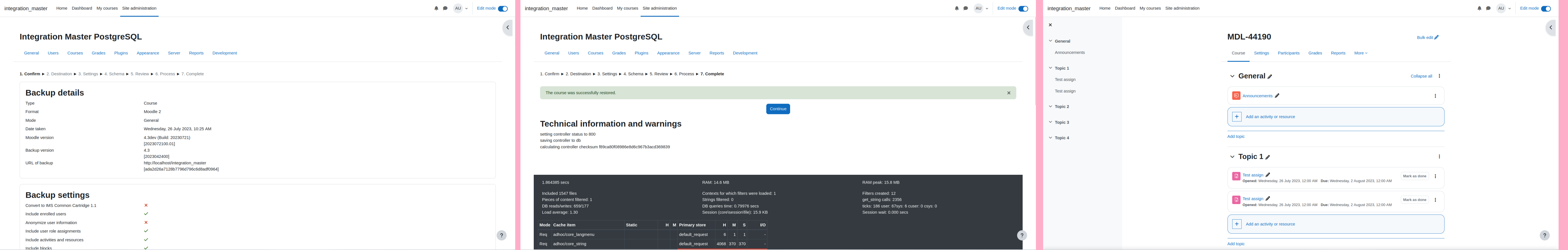This screenshot has height=250, width=1568.
Task: Click plus icon in General section's add activity box
Action: point(1237,117)
